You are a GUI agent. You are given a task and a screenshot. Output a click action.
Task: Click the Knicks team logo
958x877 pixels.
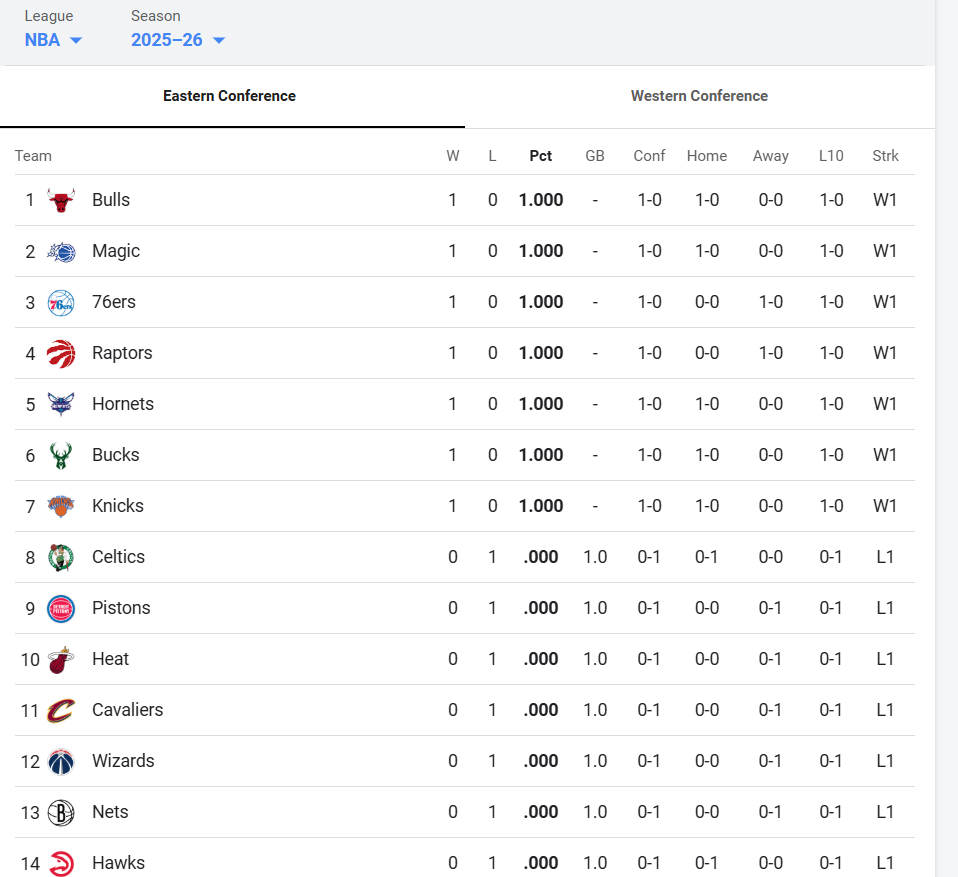coord(61,507)
